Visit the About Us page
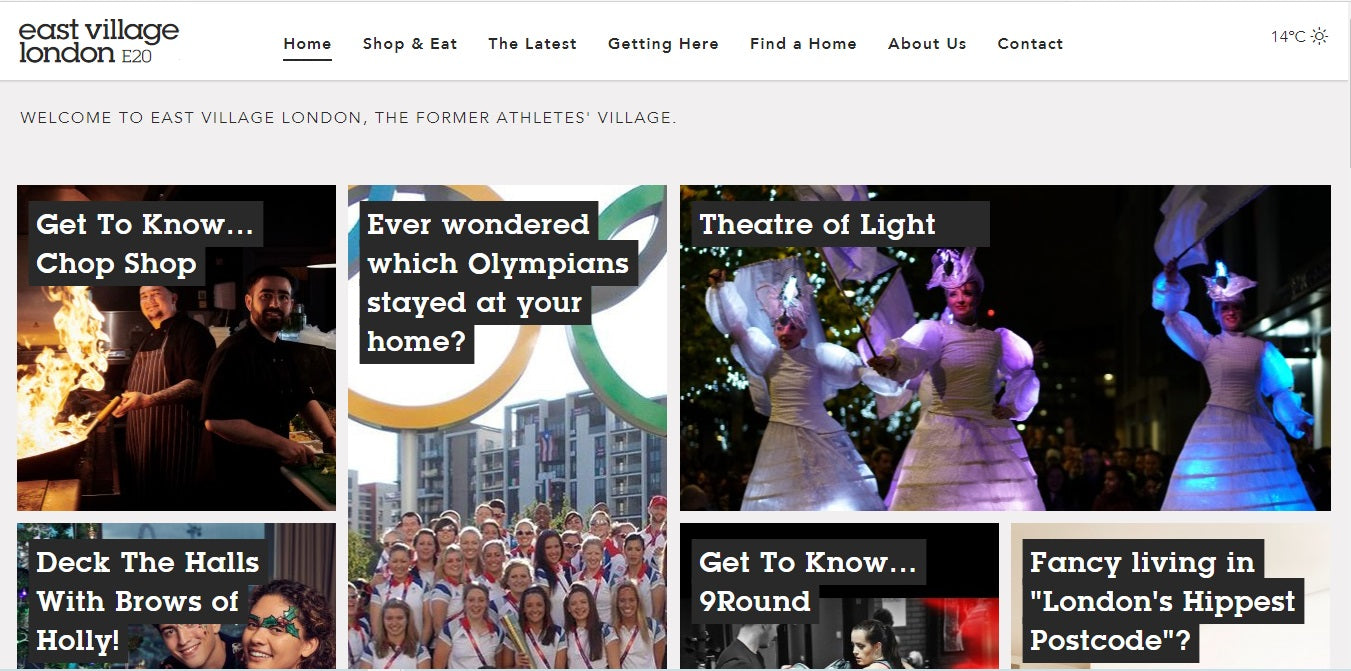Screen dimensions: 1351x671 click(x=927, y=44)
